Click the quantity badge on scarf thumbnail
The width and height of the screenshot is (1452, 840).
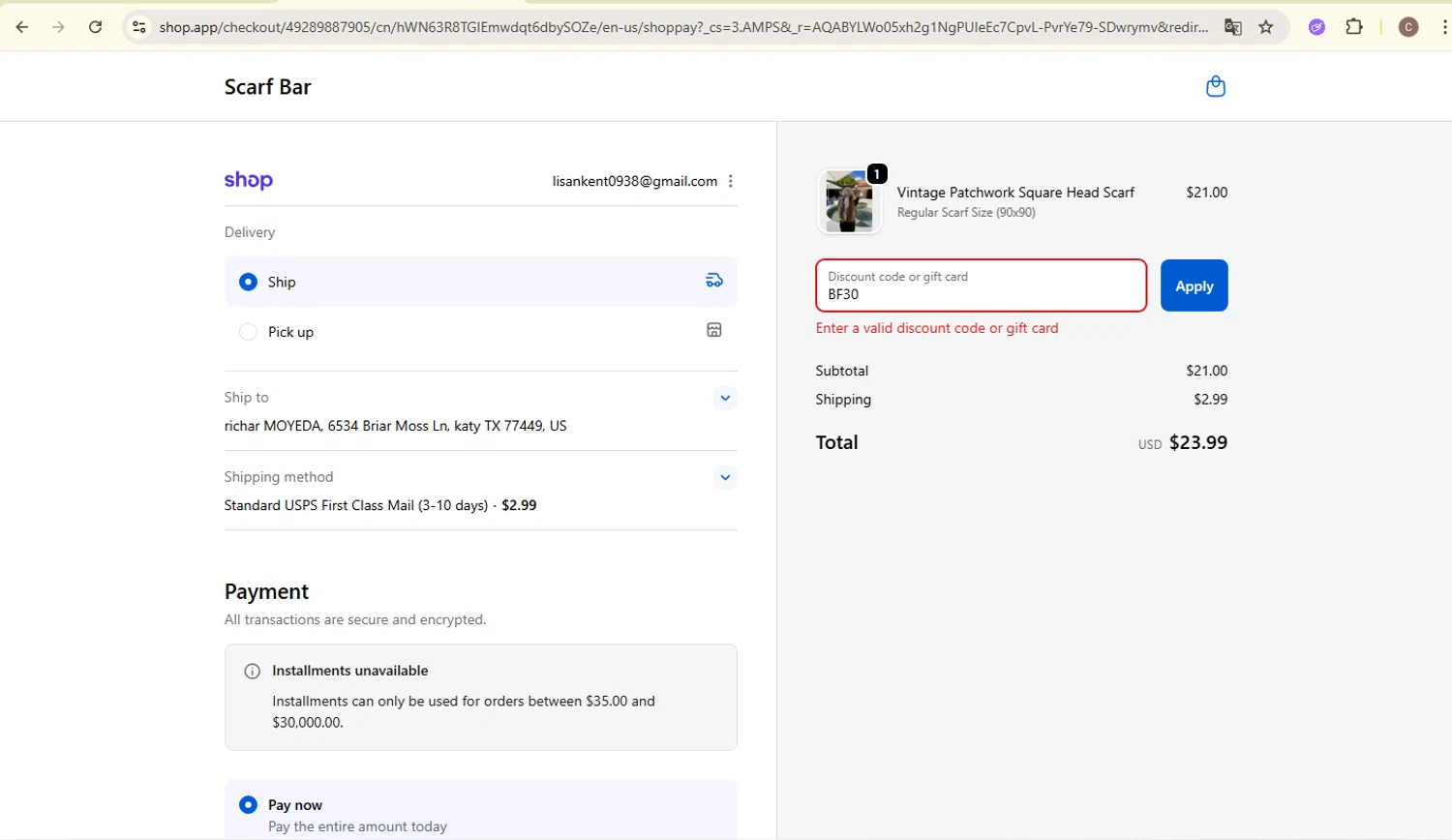tap(877, 174)
